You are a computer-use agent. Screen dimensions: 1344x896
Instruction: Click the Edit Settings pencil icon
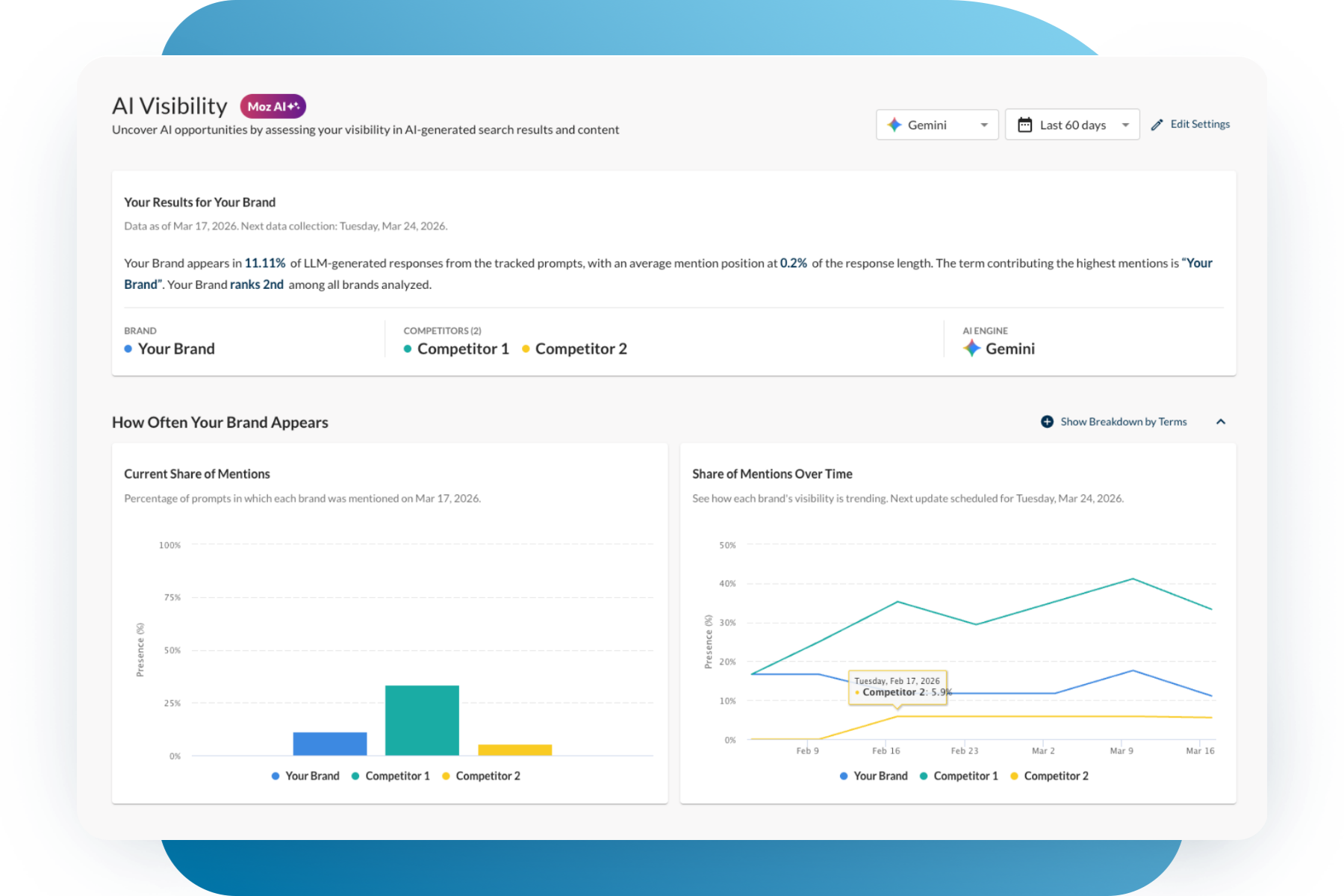pos(1157,125)
